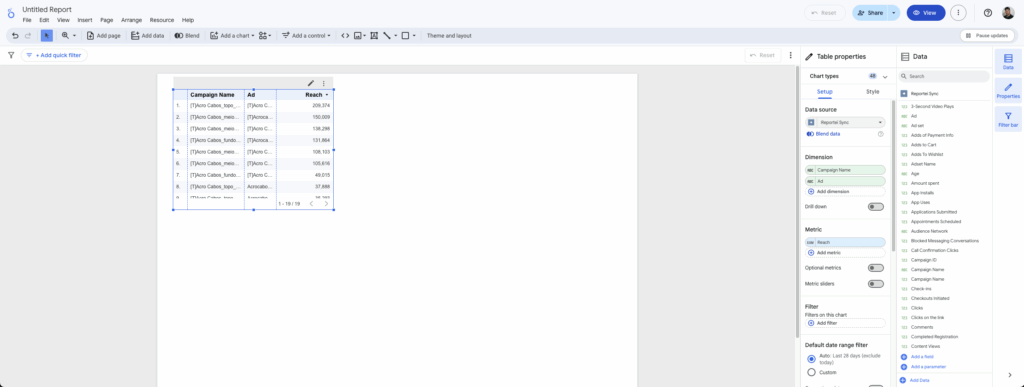1024x387 pixels.
Task: Open the shape type dropdown arrow
Action: coord(414,36)
